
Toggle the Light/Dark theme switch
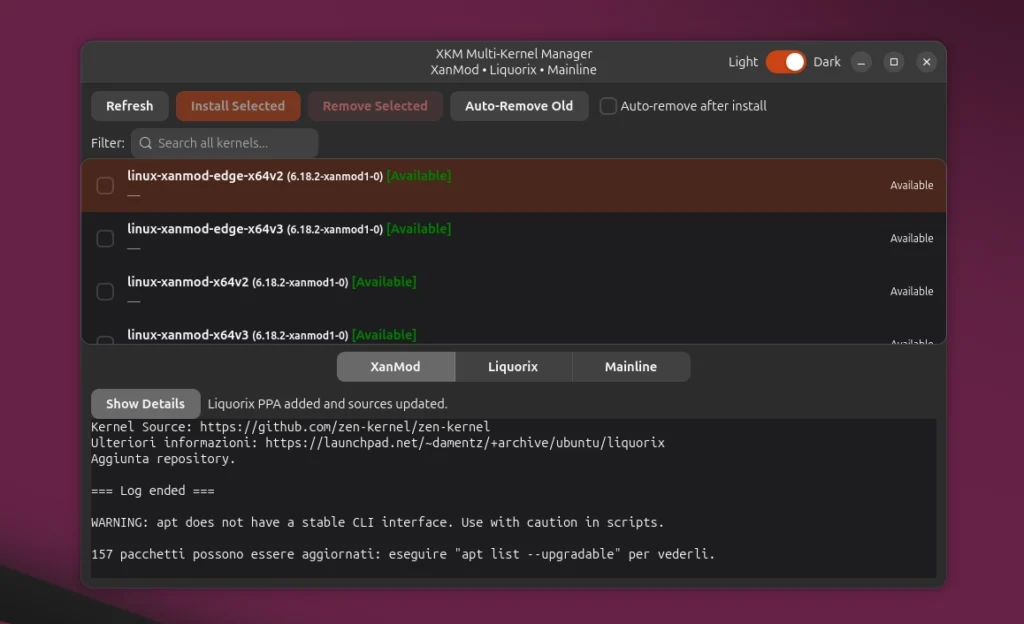pyautogui.click(x=786, y=61)
